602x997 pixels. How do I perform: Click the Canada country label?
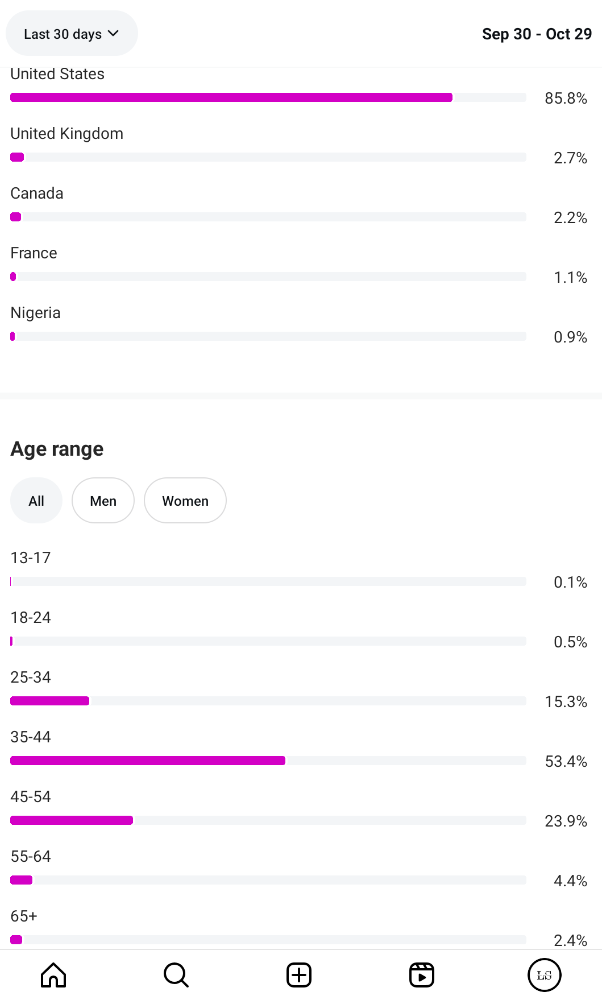click(37, 193)
